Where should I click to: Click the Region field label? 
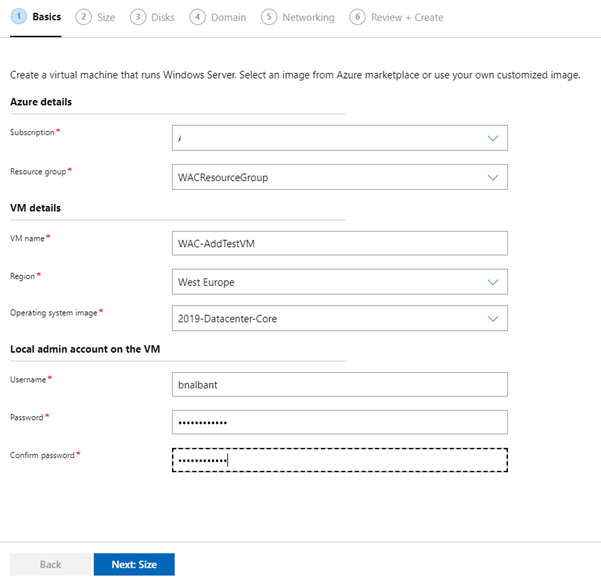[x=23, y=276]
